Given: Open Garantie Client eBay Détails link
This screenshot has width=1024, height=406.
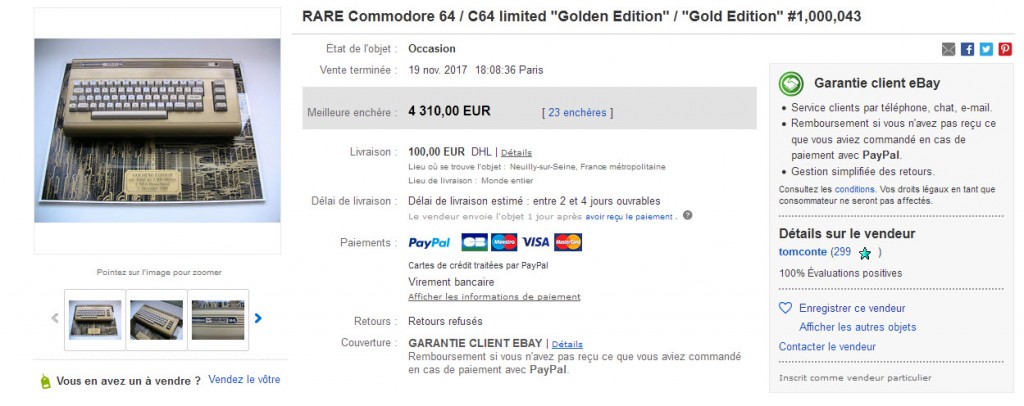Looking at the screenshot, I should tap(567, 344).
